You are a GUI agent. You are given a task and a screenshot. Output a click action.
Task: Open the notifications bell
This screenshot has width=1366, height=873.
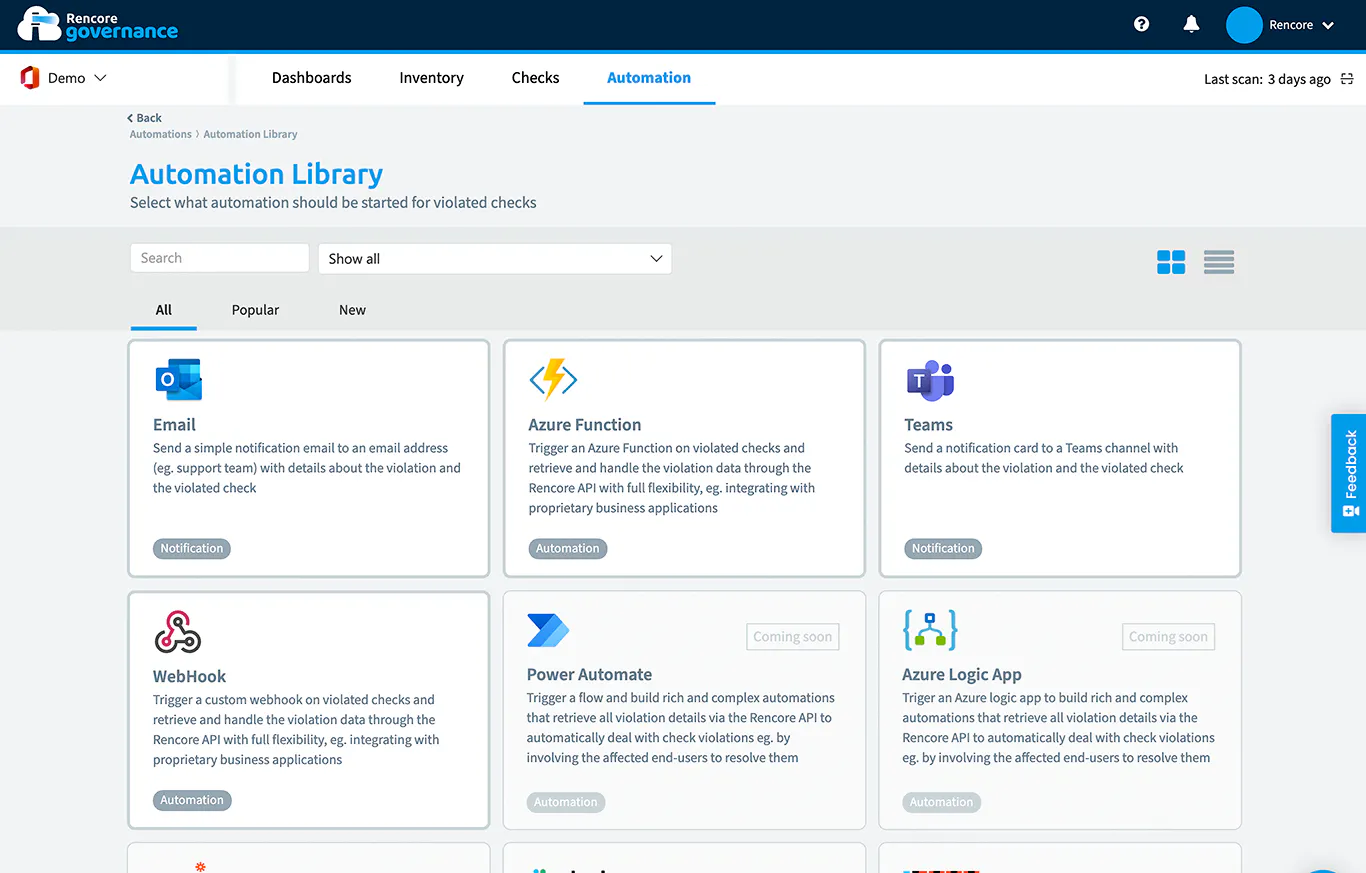point(1191,25)
